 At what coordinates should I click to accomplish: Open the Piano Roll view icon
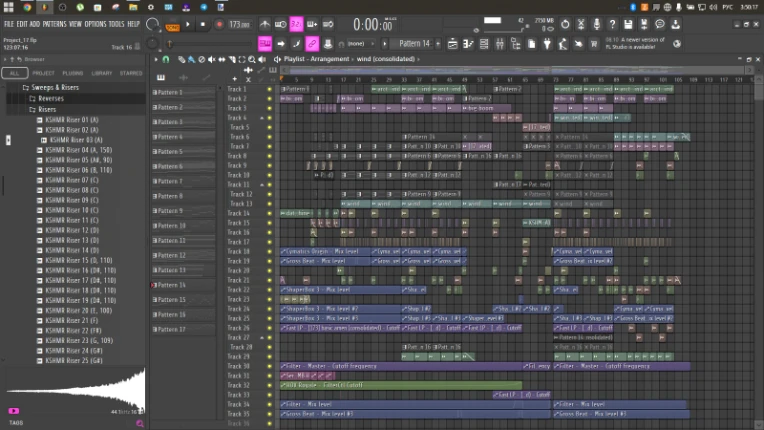(x=468, y=44)
